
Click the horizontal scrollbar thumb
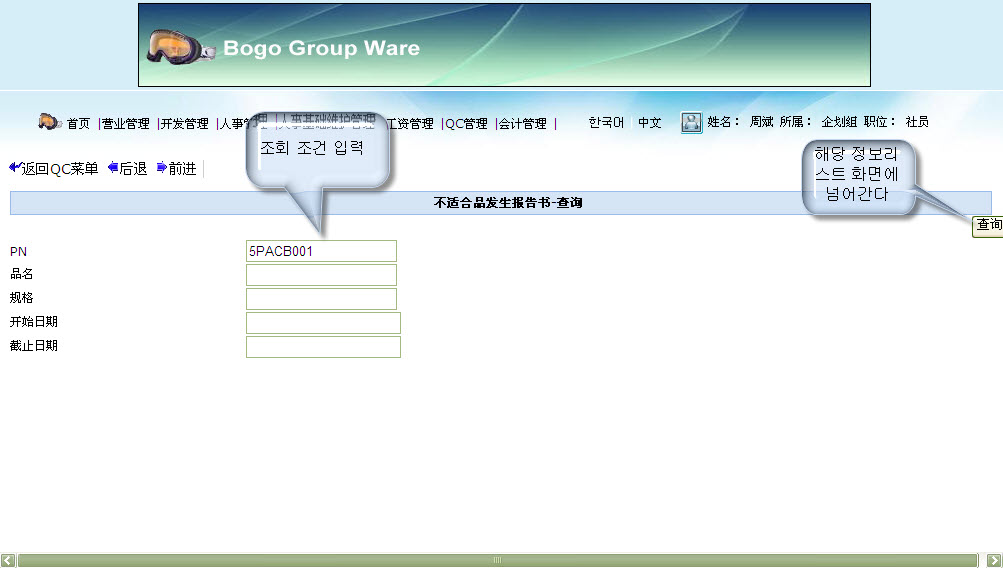(x=498, y=560)
